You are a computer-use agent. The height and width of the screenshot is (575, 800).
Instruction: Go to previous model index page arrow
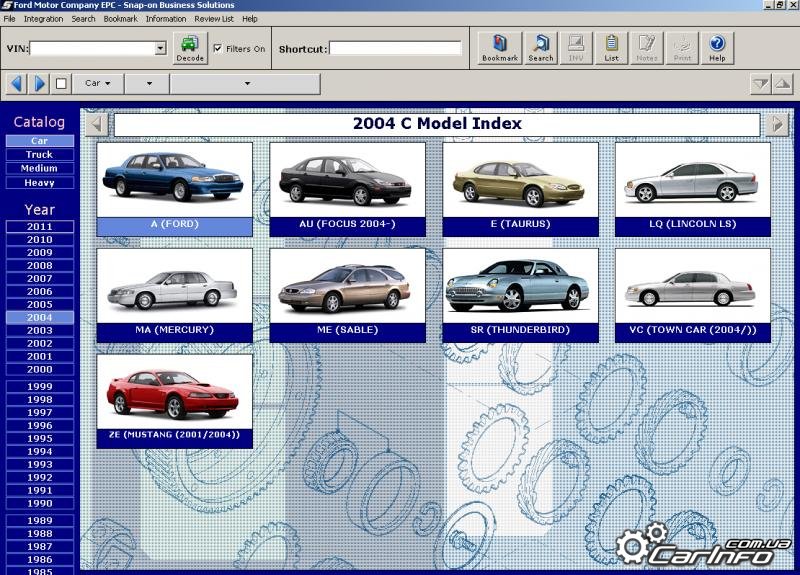pos(97,124)
